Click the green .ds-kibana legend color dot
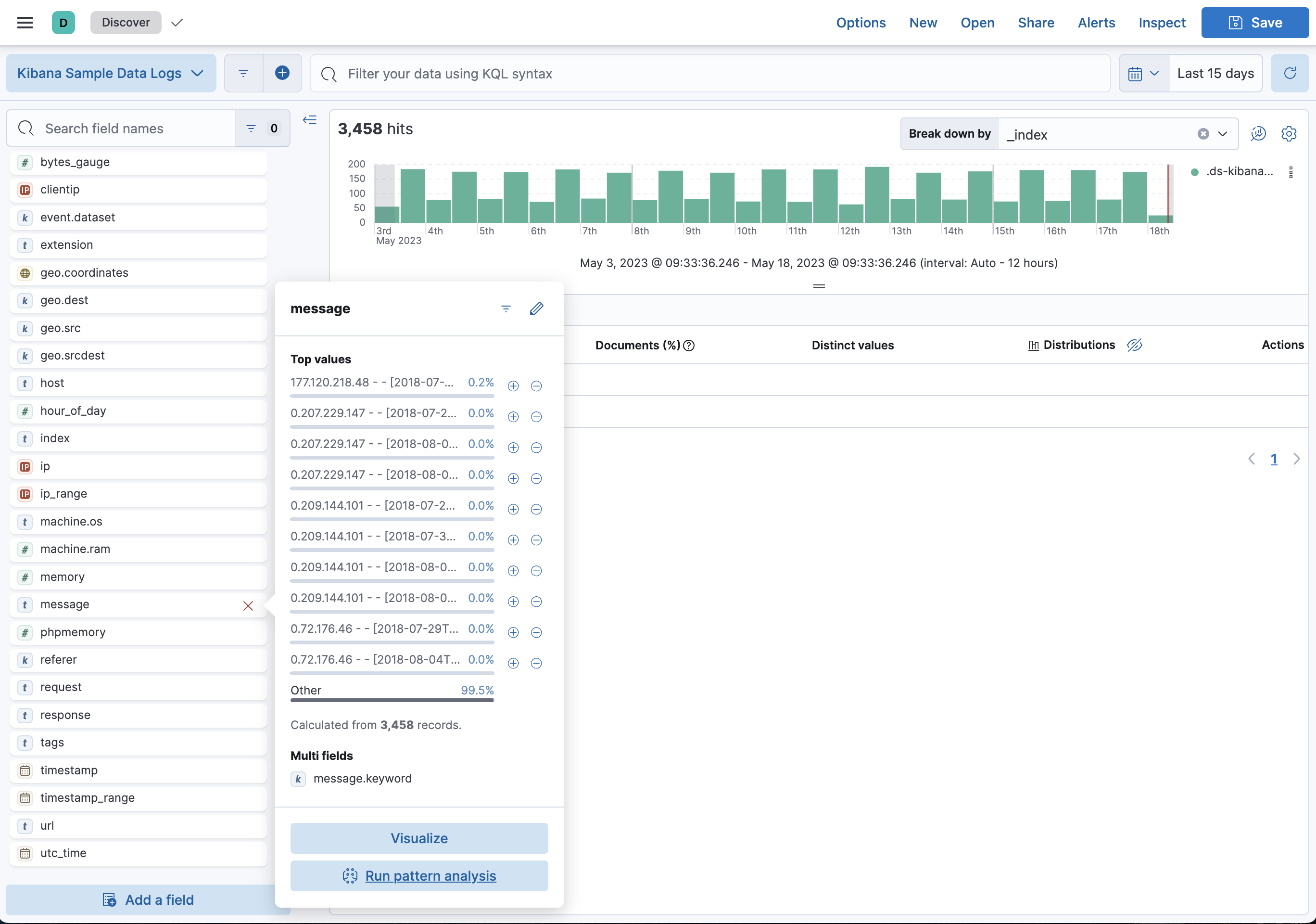1316x924 pixels. (1194, 172)
